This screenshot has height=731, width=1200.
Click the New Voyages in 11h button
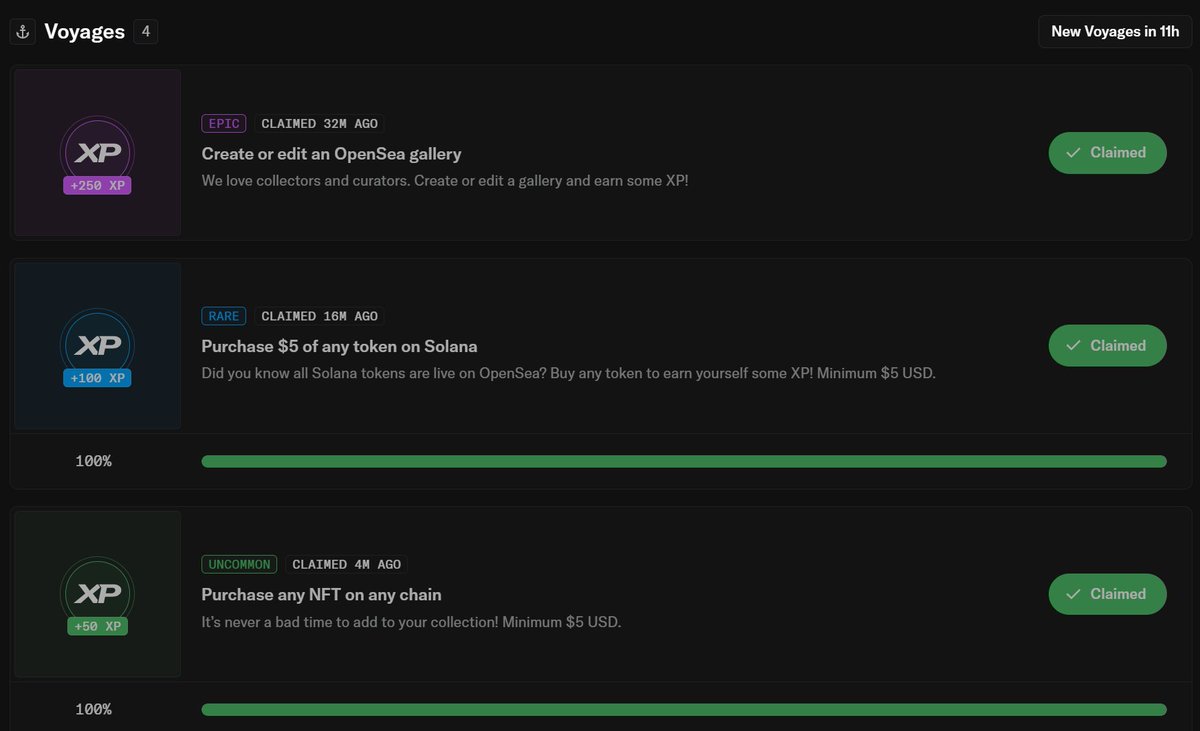(x=1115, y=32)
